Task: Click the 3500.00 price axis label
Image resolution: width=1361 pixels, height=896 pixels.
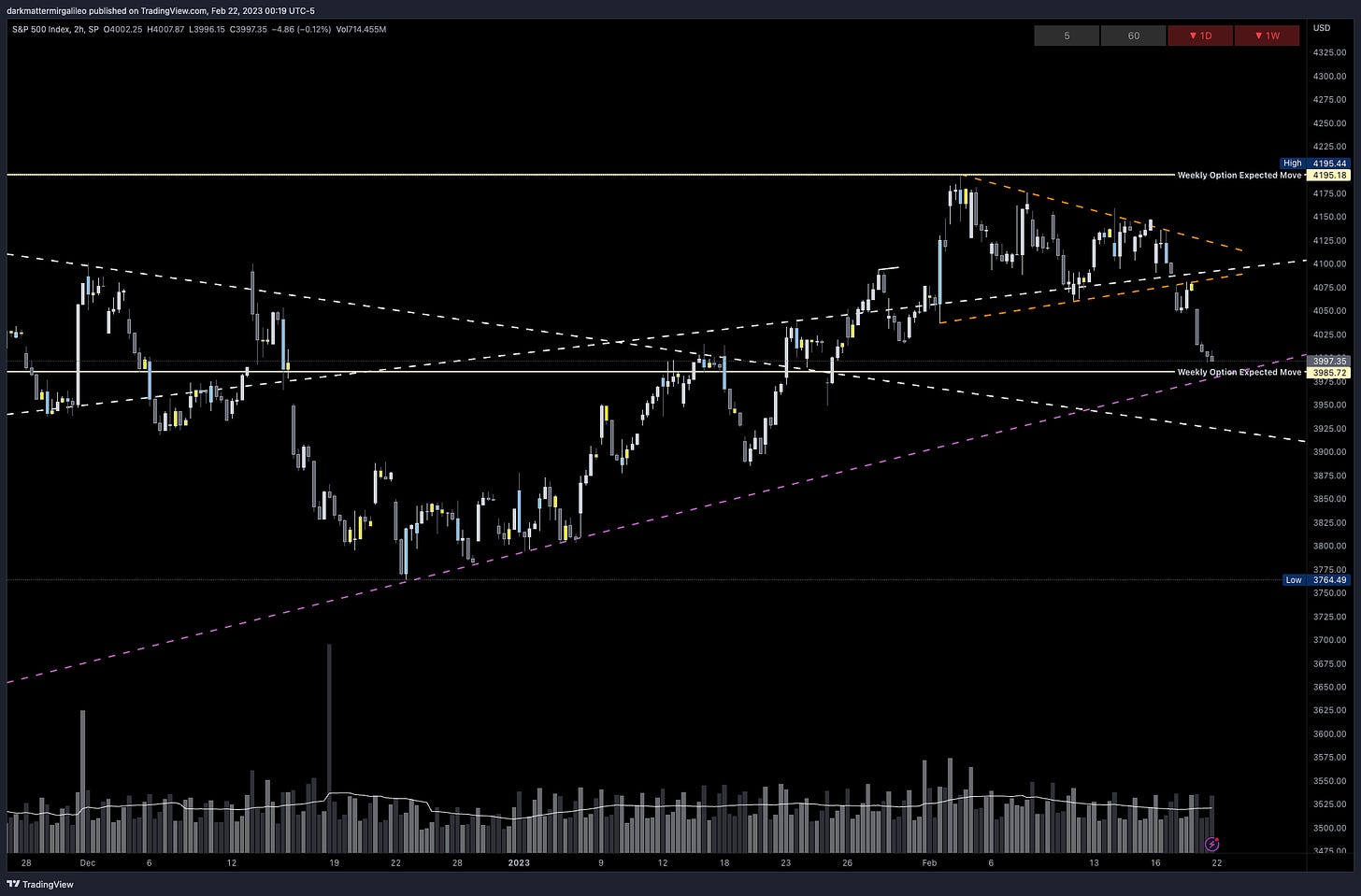Action: tap(1329, 829)
